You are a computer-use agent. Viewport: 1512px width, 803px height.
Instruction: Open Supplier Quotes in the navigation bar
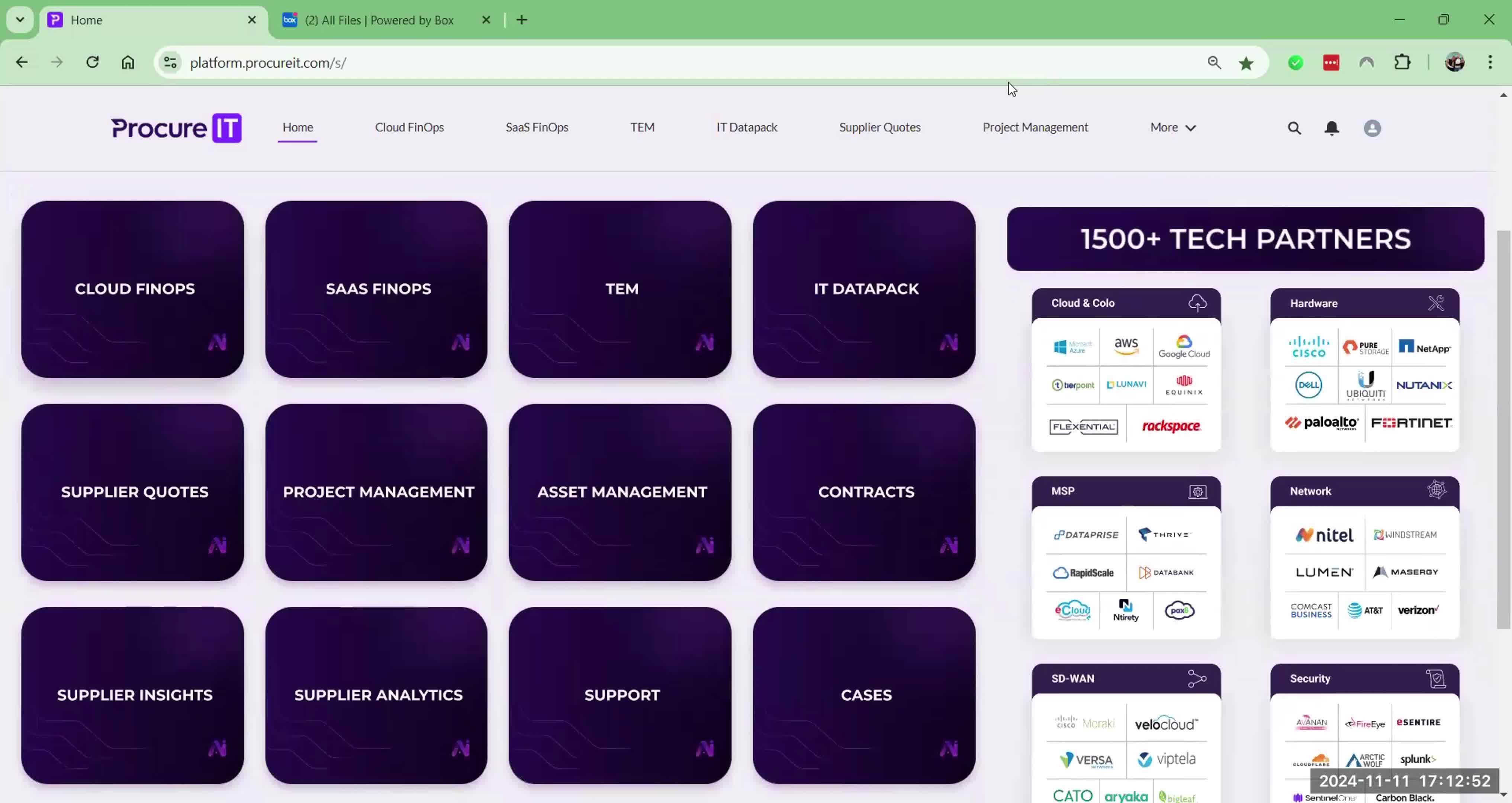(880, 128)
